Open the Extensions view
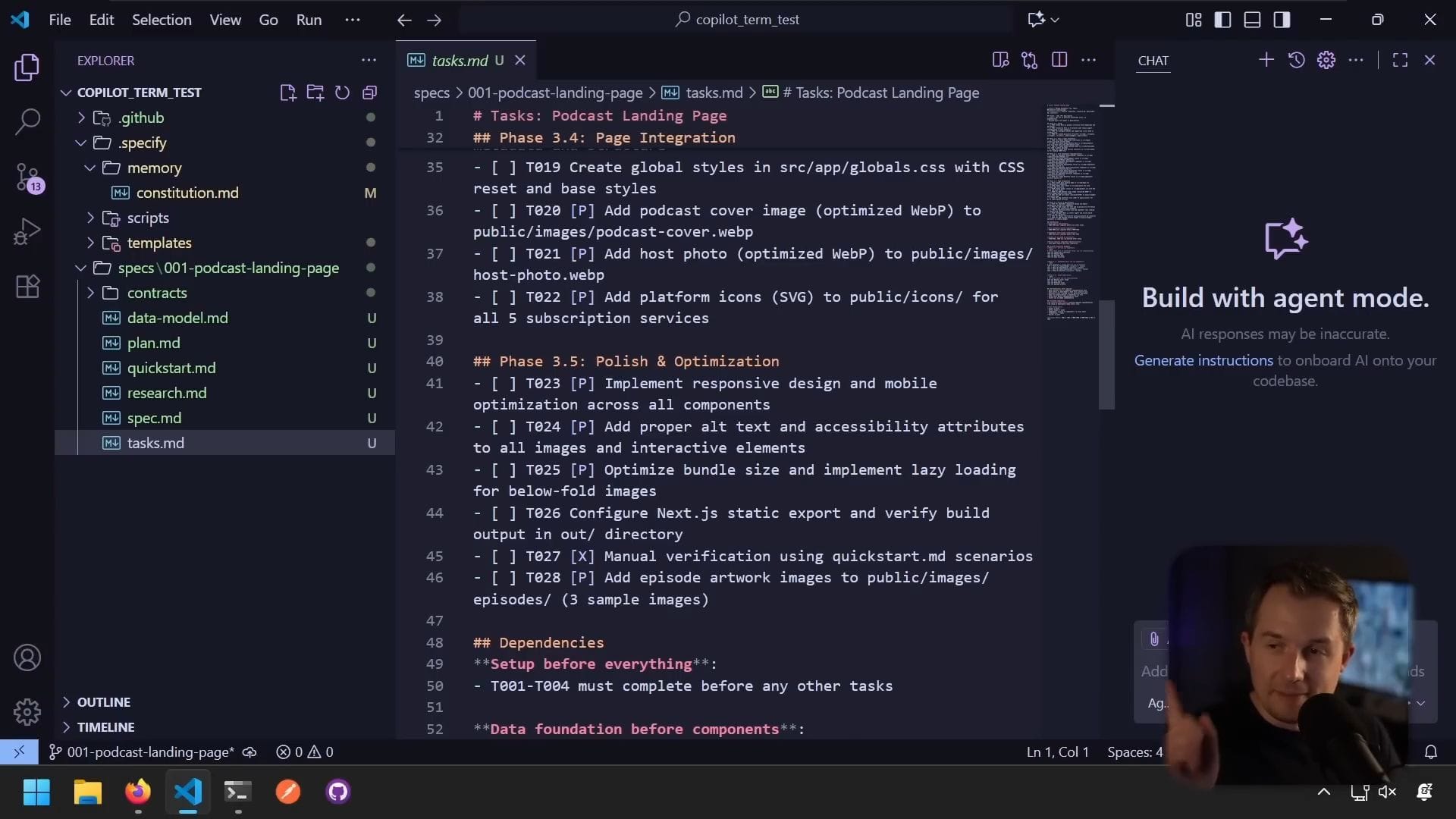The width and height of the screenshot is (1456, 819). [27, 287]
